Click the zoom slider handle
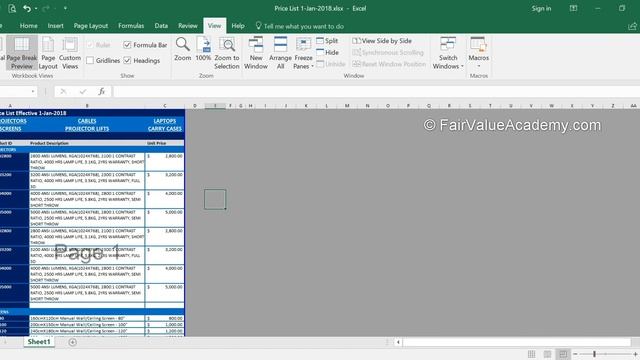The width and height of the screenshot is (640, 360). coord(594,354)
